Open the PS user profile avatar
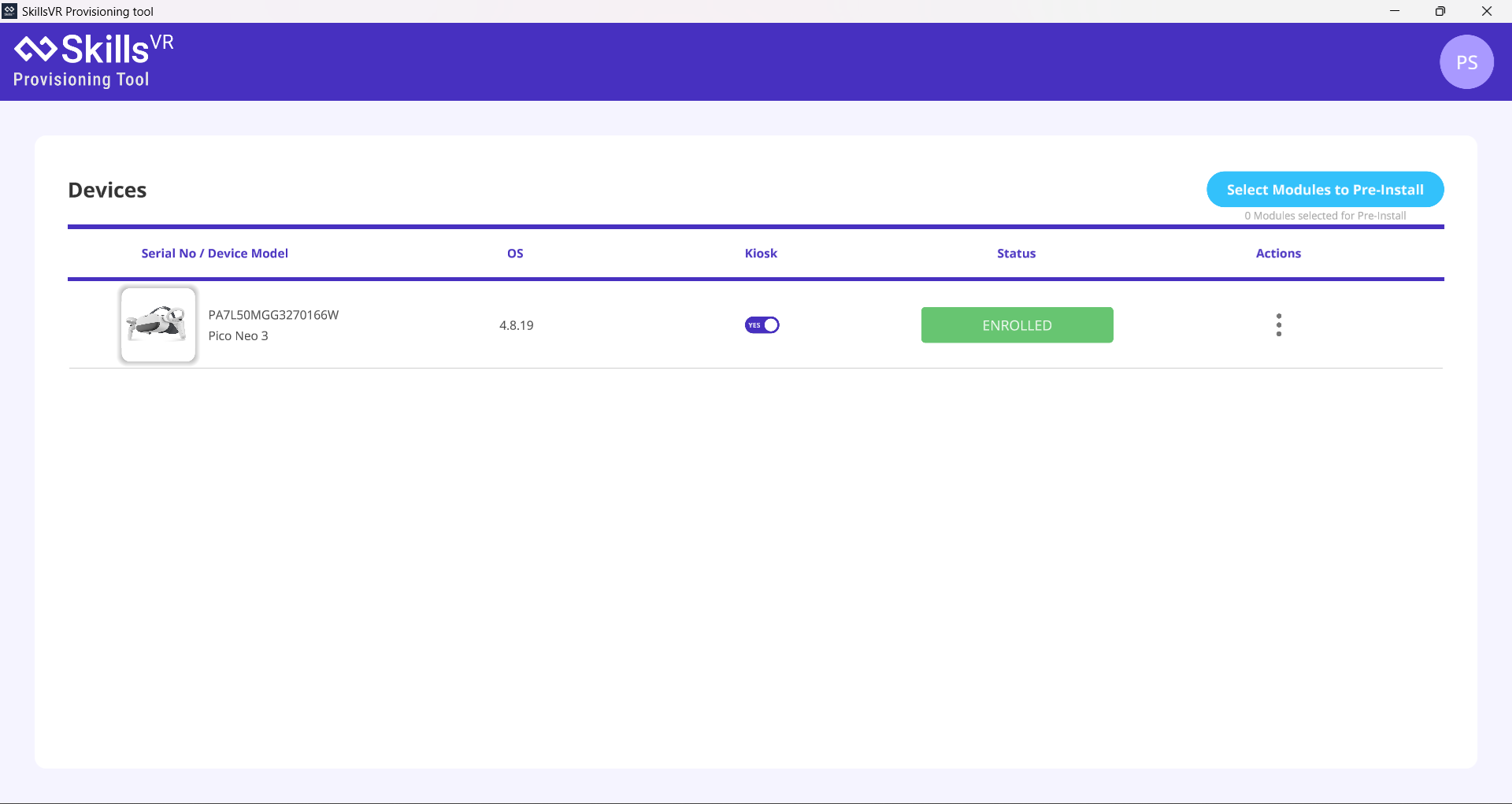Image resolution: width=1512 pixels, height=804 pixels. [x=1467, y=61]
